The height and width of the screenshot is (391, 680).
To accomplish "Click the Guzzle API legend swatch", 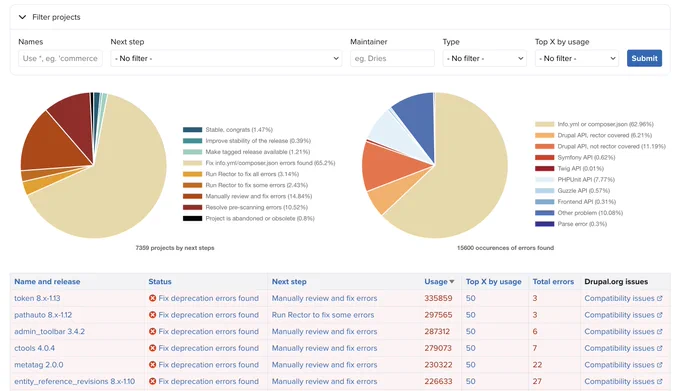I will click(x=545, y=191).
